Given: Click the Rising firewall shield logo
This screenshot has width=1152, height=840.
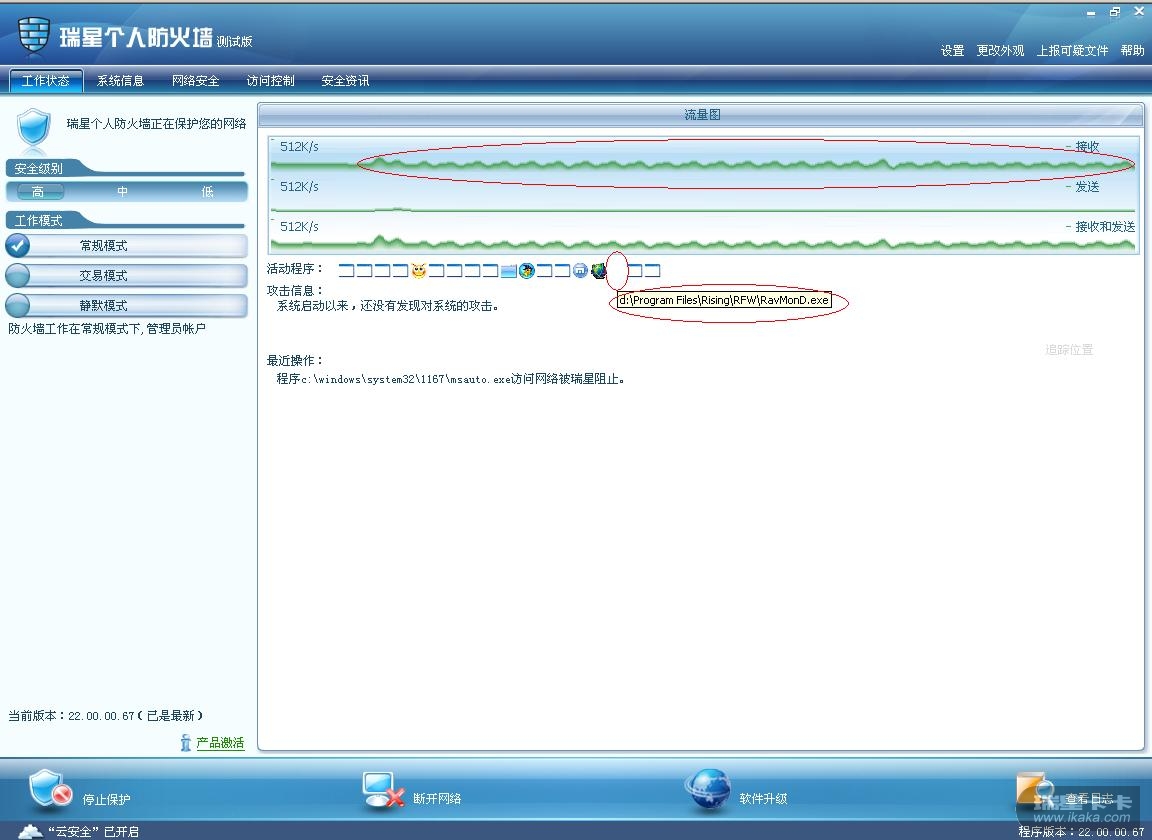Looking at the screenshot, I should click(x=34, y=35).
